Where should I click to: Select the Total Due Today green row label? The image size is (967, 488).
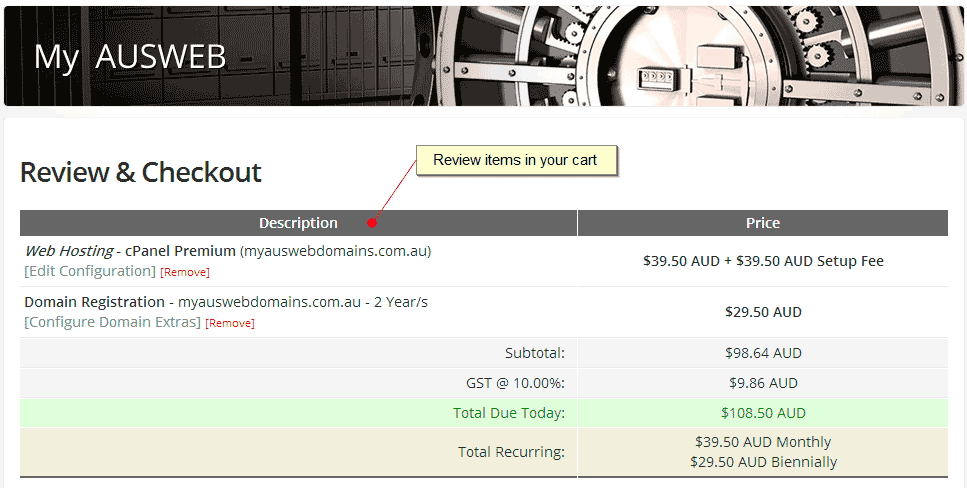509,413
